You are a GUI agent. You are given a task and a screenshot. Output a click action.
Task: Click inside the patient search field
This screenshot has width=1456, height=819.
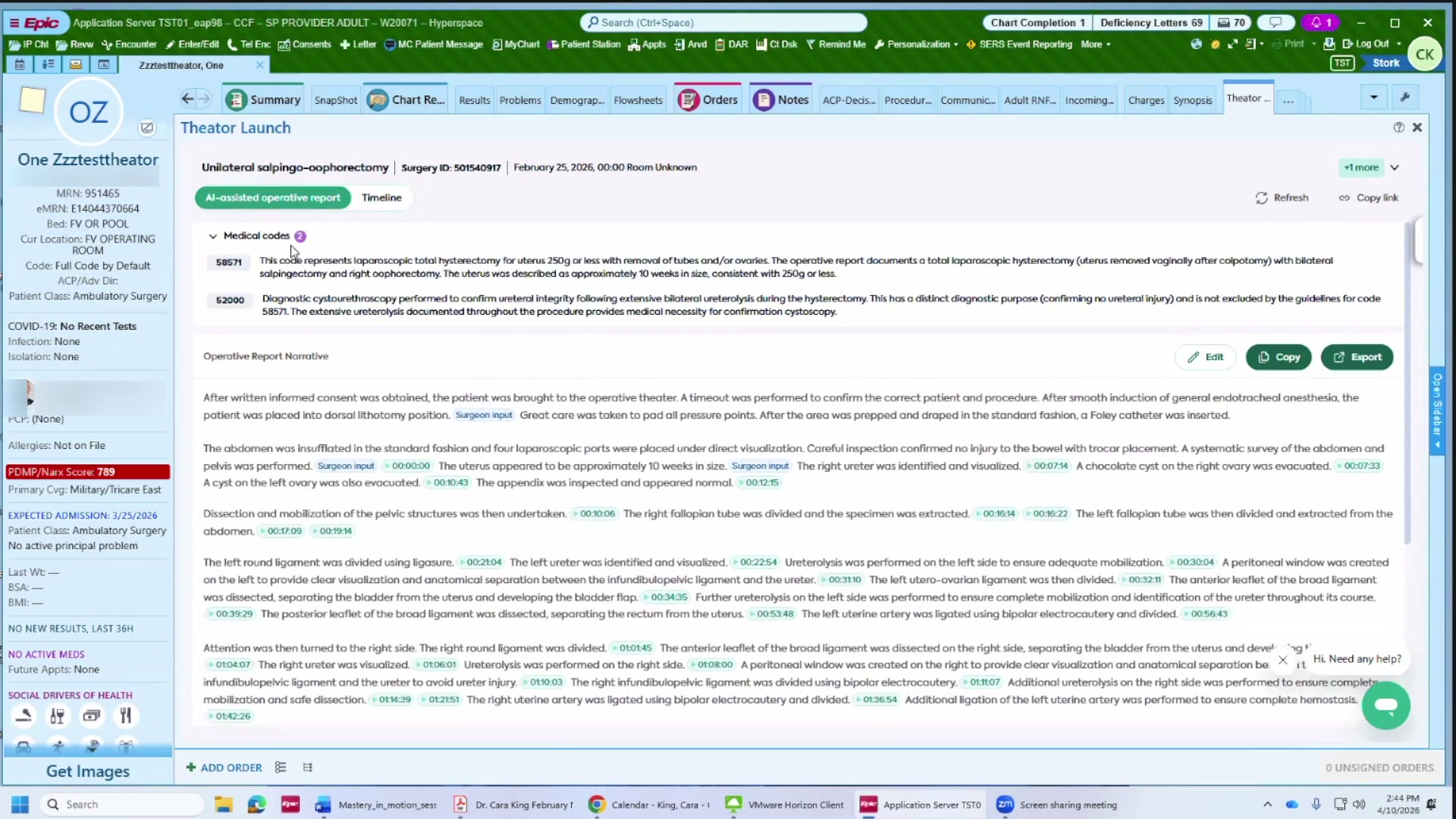pyautogui.click(x=720, y=22)
